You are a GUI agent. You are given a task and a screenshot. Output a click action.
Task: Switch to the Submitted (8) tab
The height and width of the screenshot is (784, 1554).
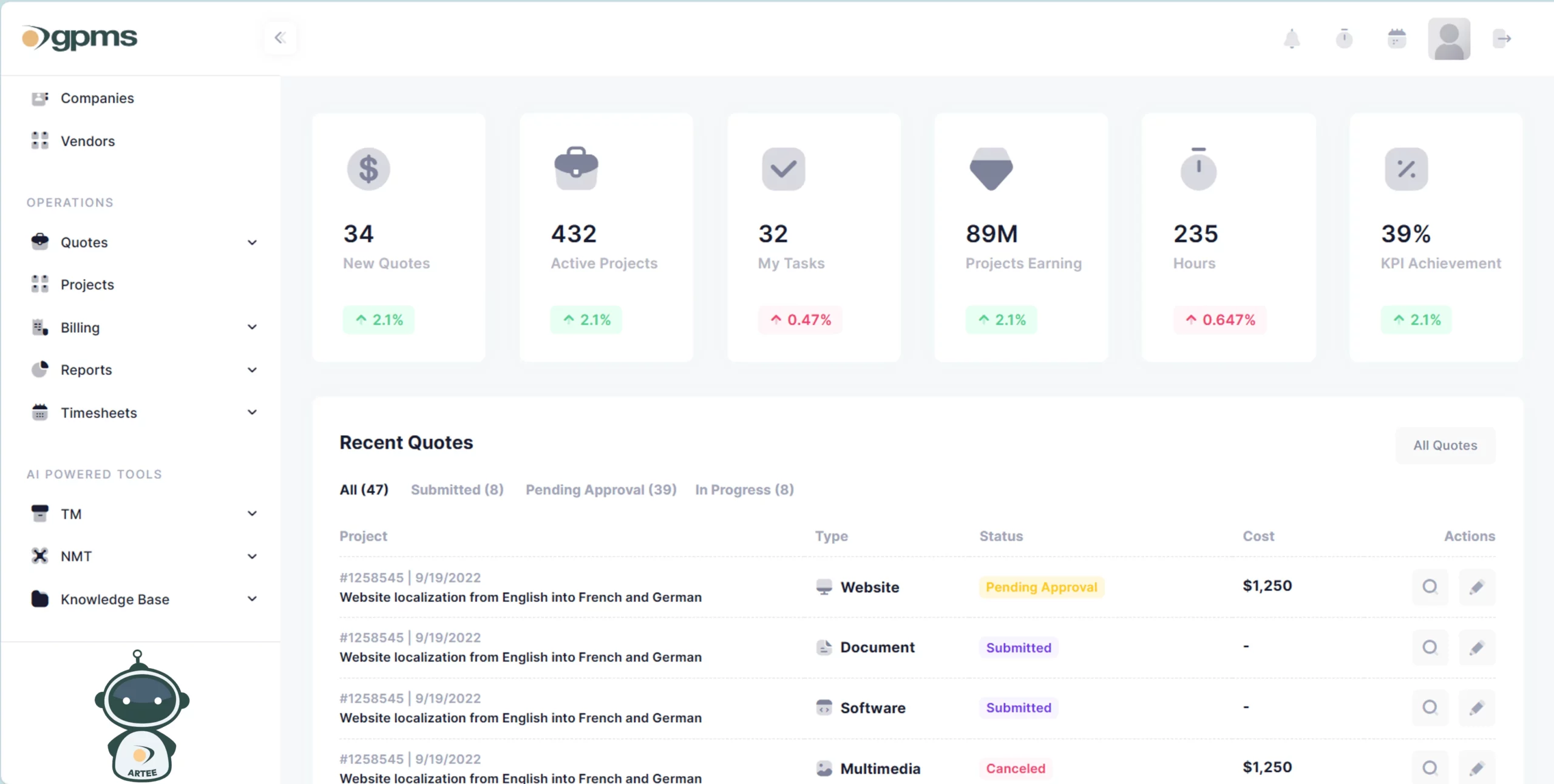tap(457, 490)
